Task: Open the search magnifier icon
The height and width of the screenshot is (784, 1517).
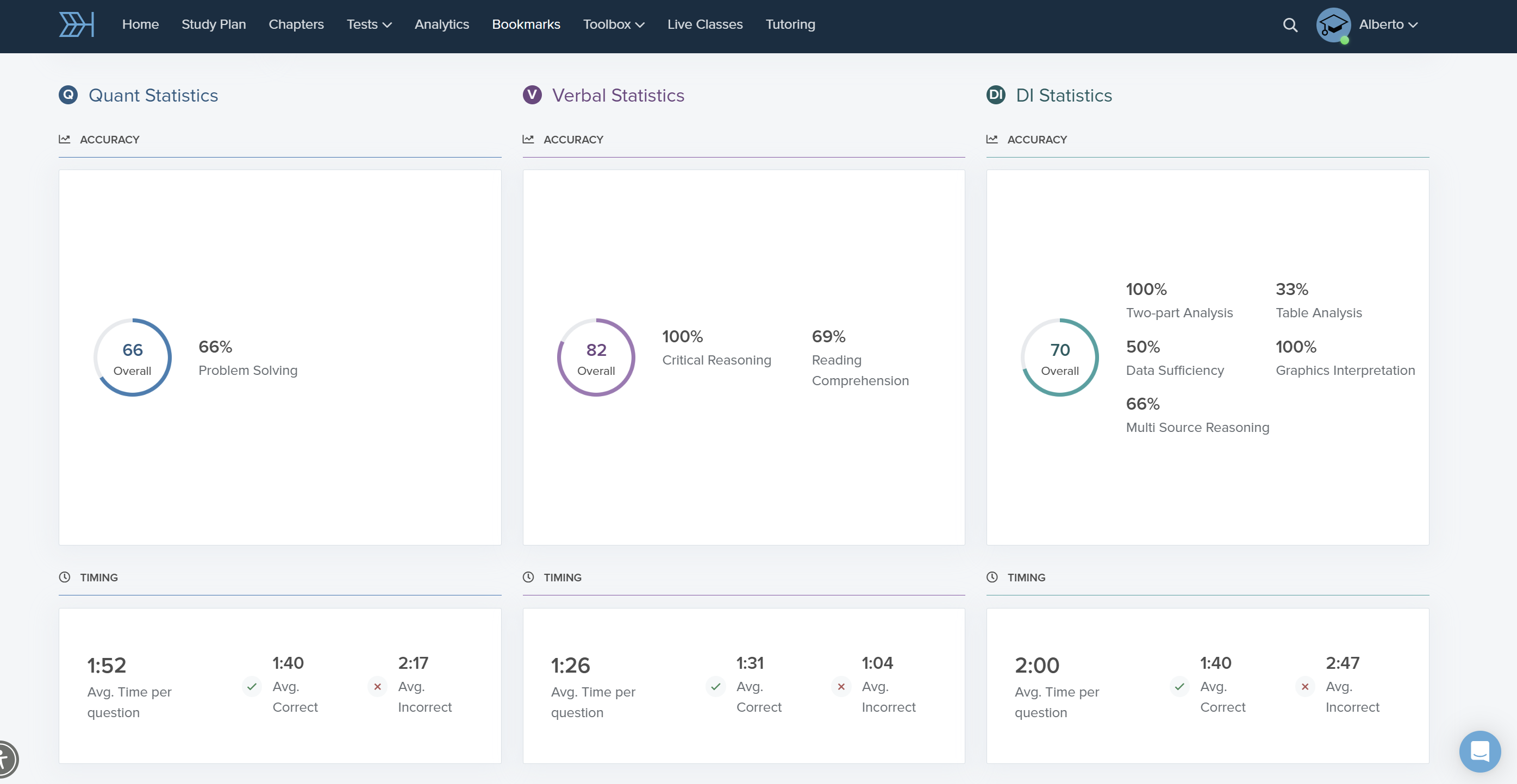Action: tap(1290, 25)
